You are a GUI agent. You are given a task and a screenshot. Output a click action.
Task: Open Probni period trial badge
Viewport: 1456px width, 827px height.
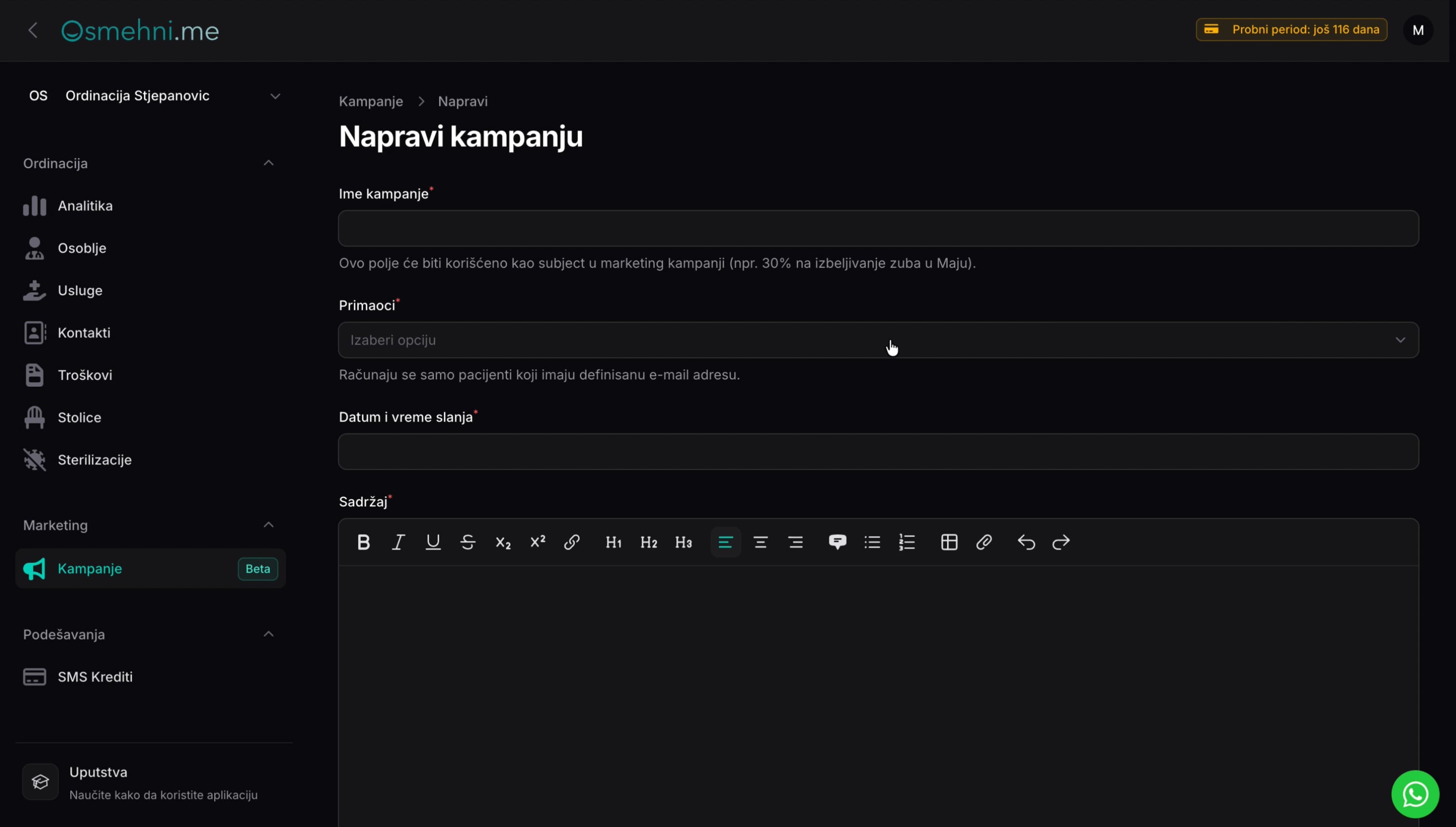pyautogui.click(x=1291, y=29)
